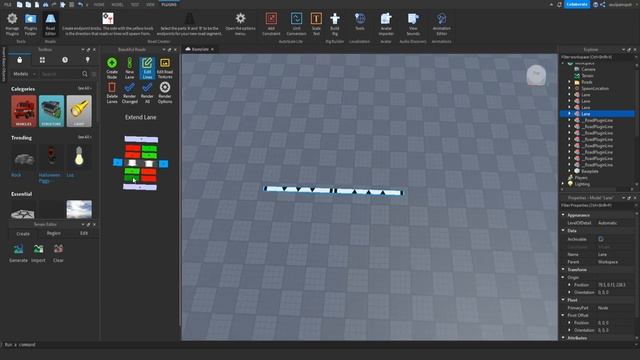Open the Avatar Importer
This screenshot has width=640, height=360.
(x=386, y=24)
